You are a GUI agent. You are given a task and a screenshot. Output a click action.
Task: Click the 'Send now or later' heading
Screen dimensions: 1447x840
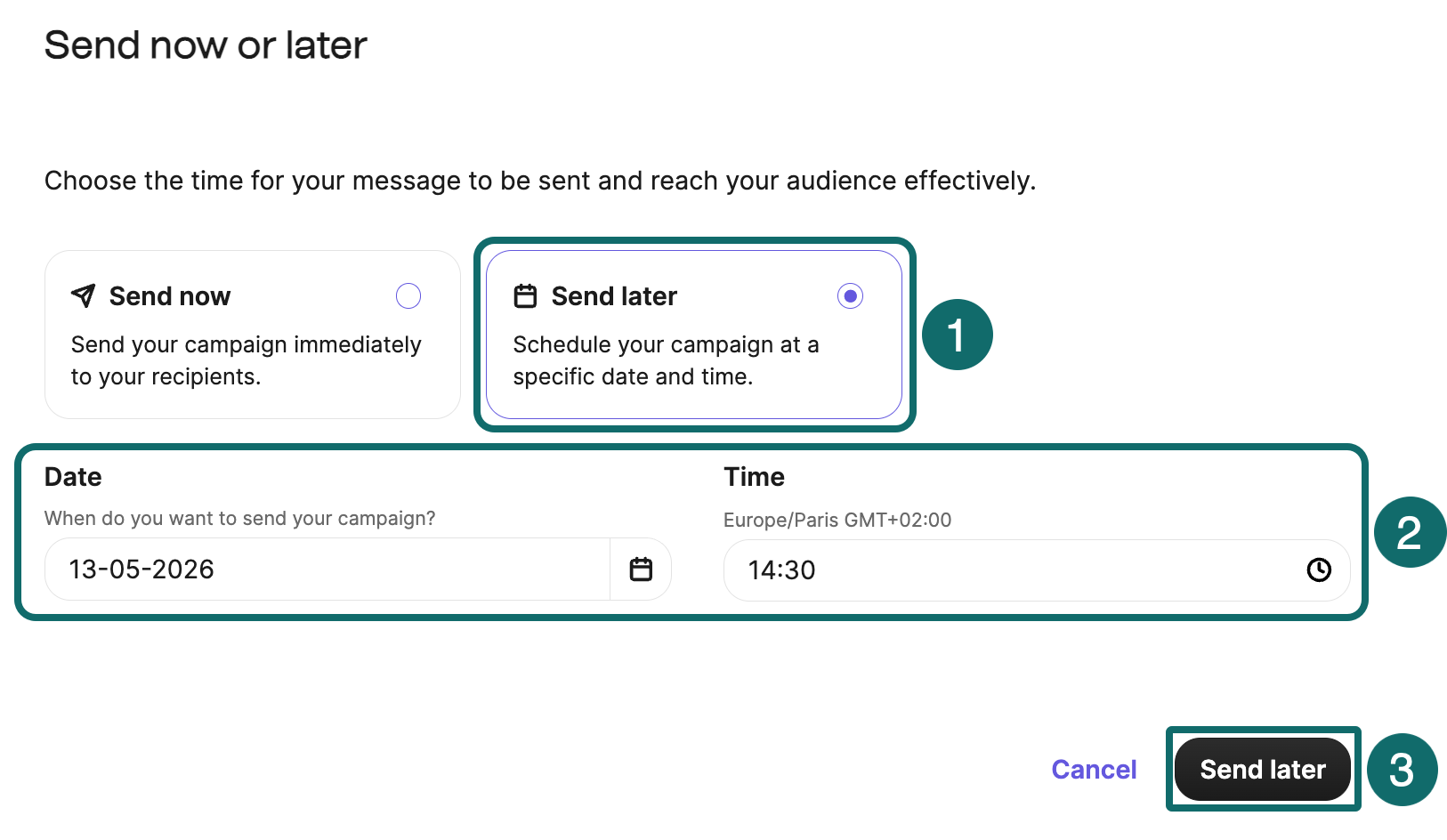click(x=206, y=44)
